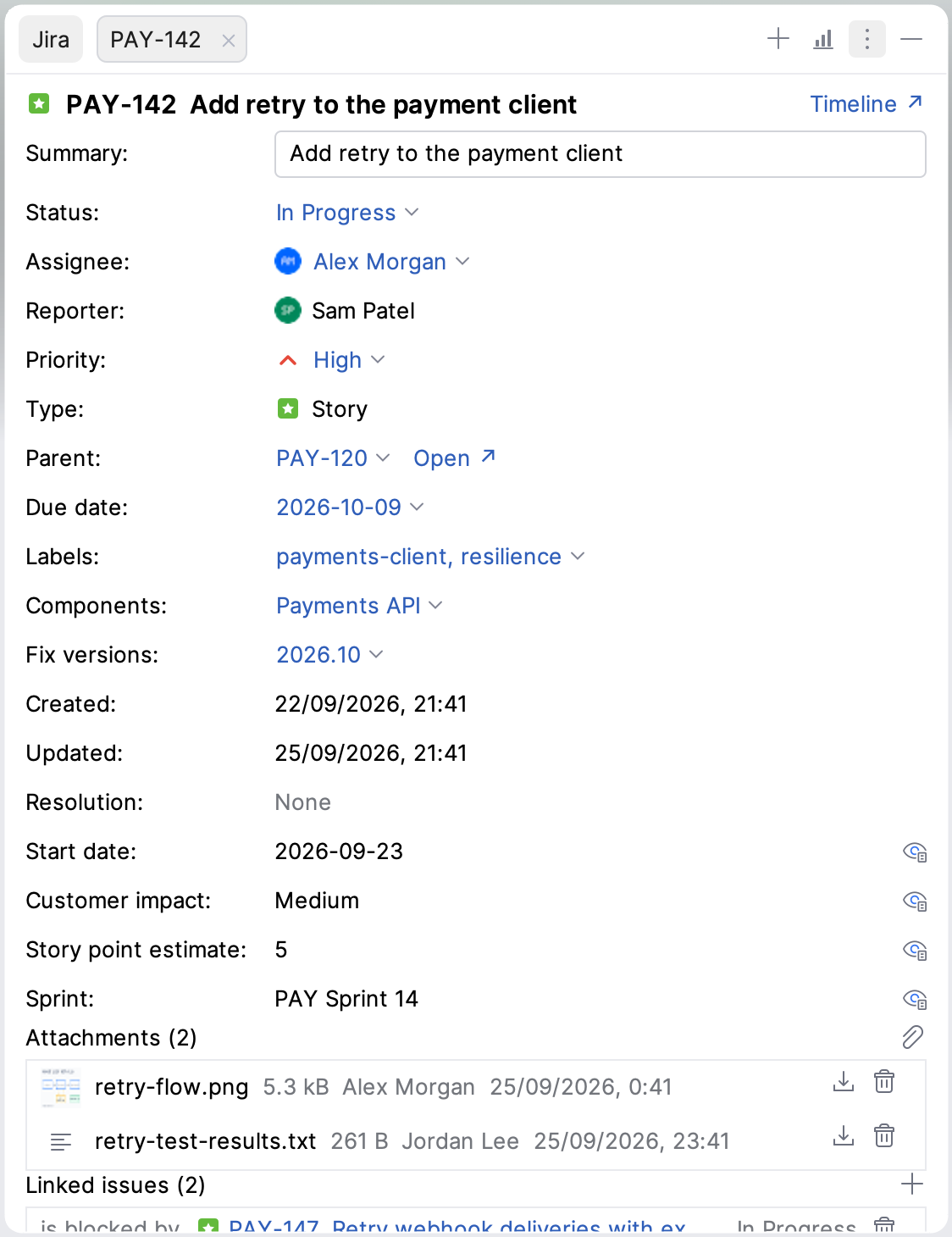This screenshot has width=952, height=1237.
Task: Click the Customer impact value Medium
Action: pyautogui.click(x=317, y=901)
